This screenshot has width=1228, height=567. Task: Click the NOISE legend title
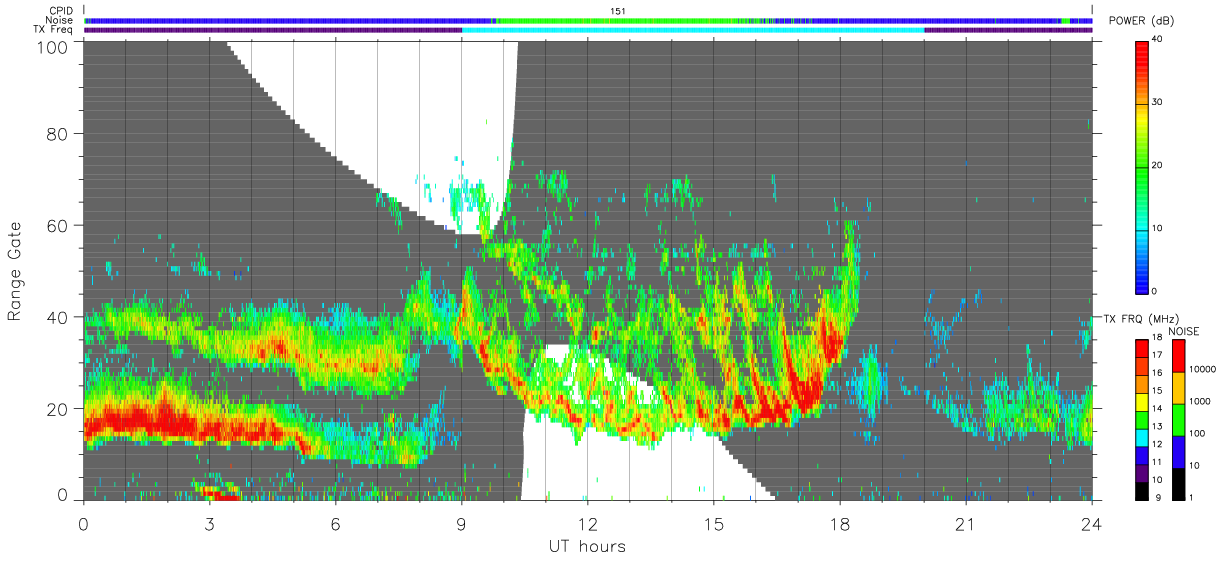(x=1185, y=330)
